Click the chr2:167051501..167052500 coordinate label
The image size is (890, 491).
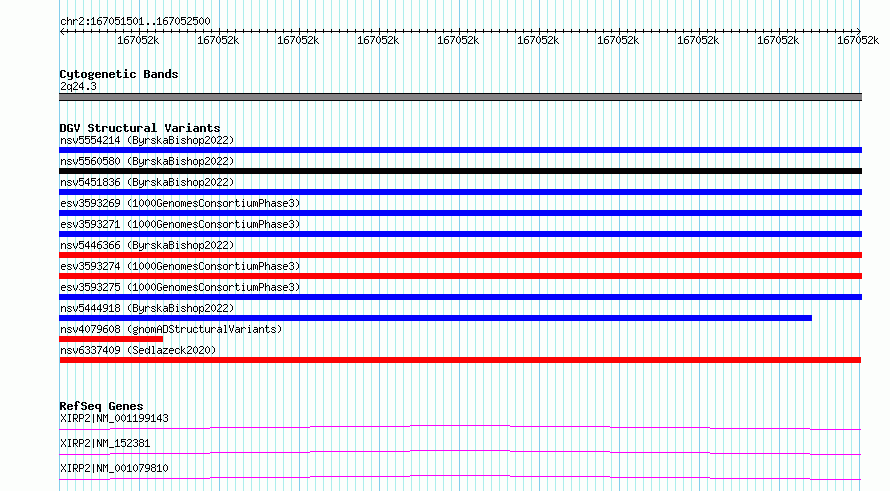coord(135,21)
